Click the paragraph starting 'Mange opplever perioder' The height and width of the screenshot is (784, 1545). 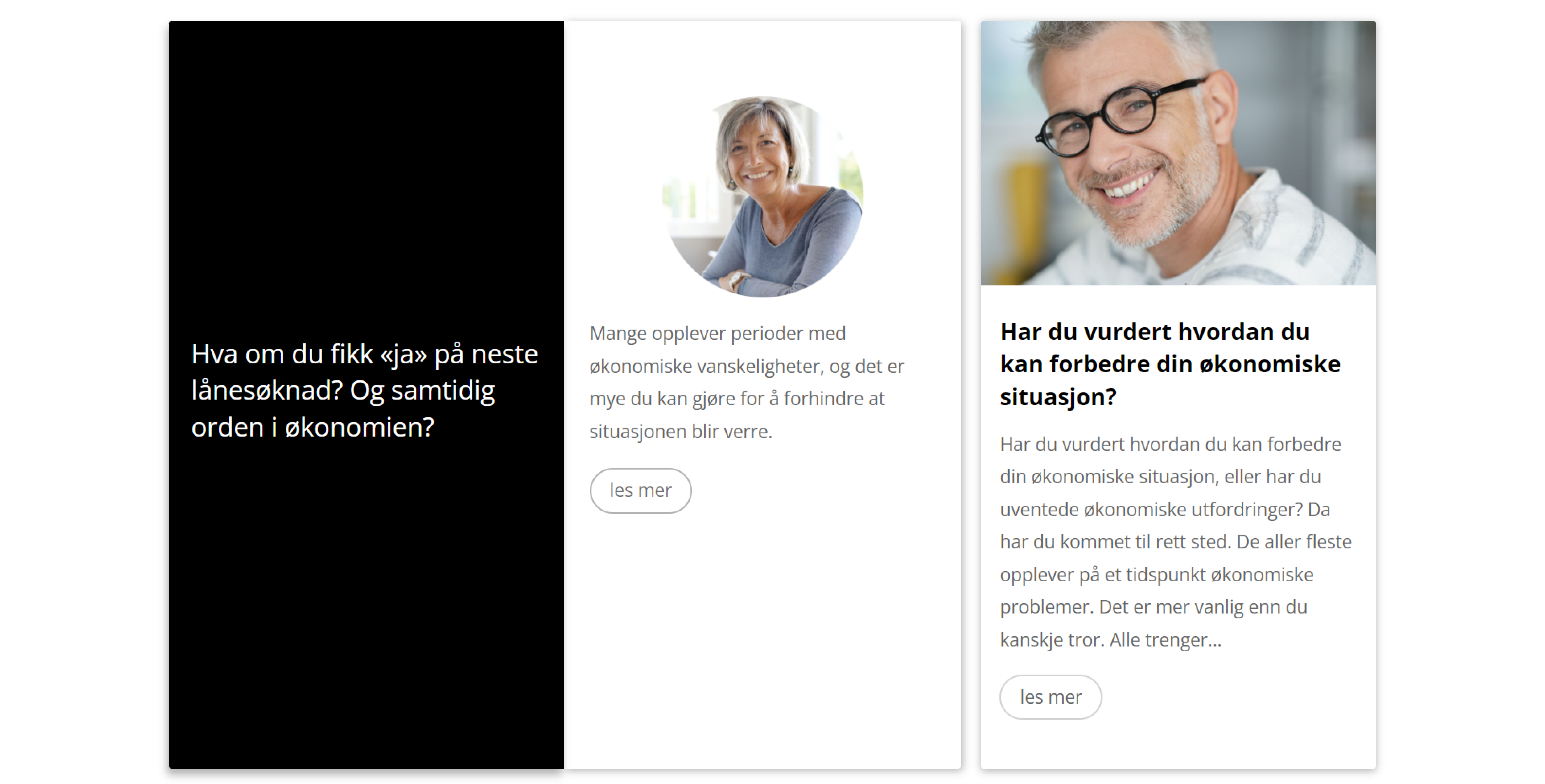[747, 382]
